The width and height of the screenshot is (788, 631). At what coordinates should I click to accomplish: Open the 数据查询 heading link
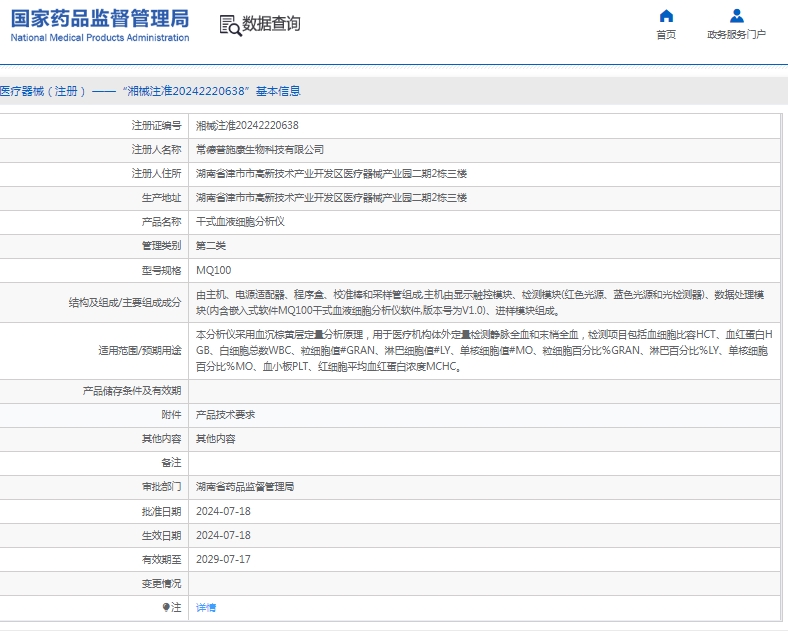click(x=271, y=24)
